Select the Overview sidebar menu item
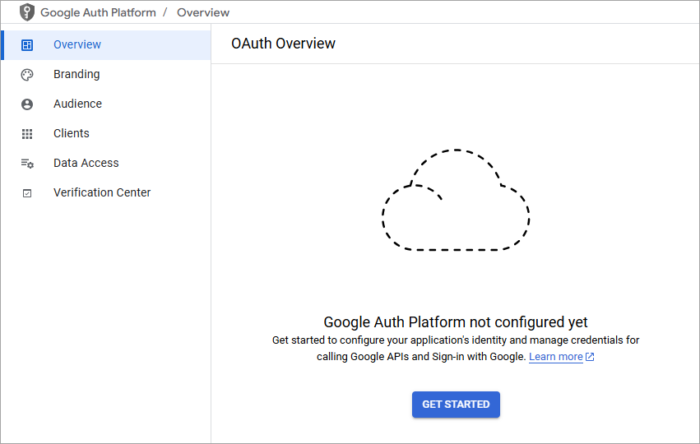This screenshot has height=444, width=700. coord(106,45)
